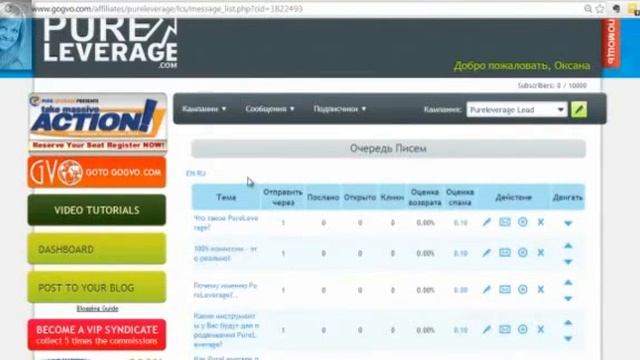Click POST TO YOUR BLOG button
Image resolution: width=640 pixels, height=360 pixels.
tap(97, 287)
